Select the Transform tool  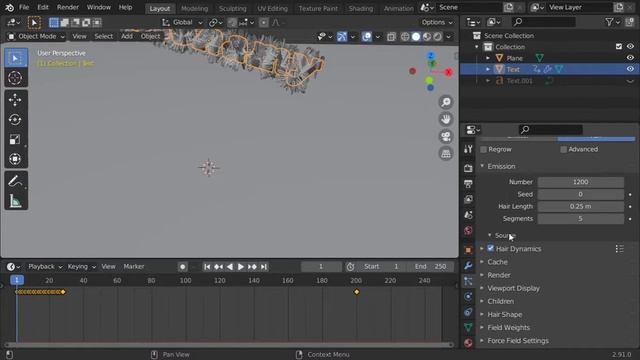[16, 159]
